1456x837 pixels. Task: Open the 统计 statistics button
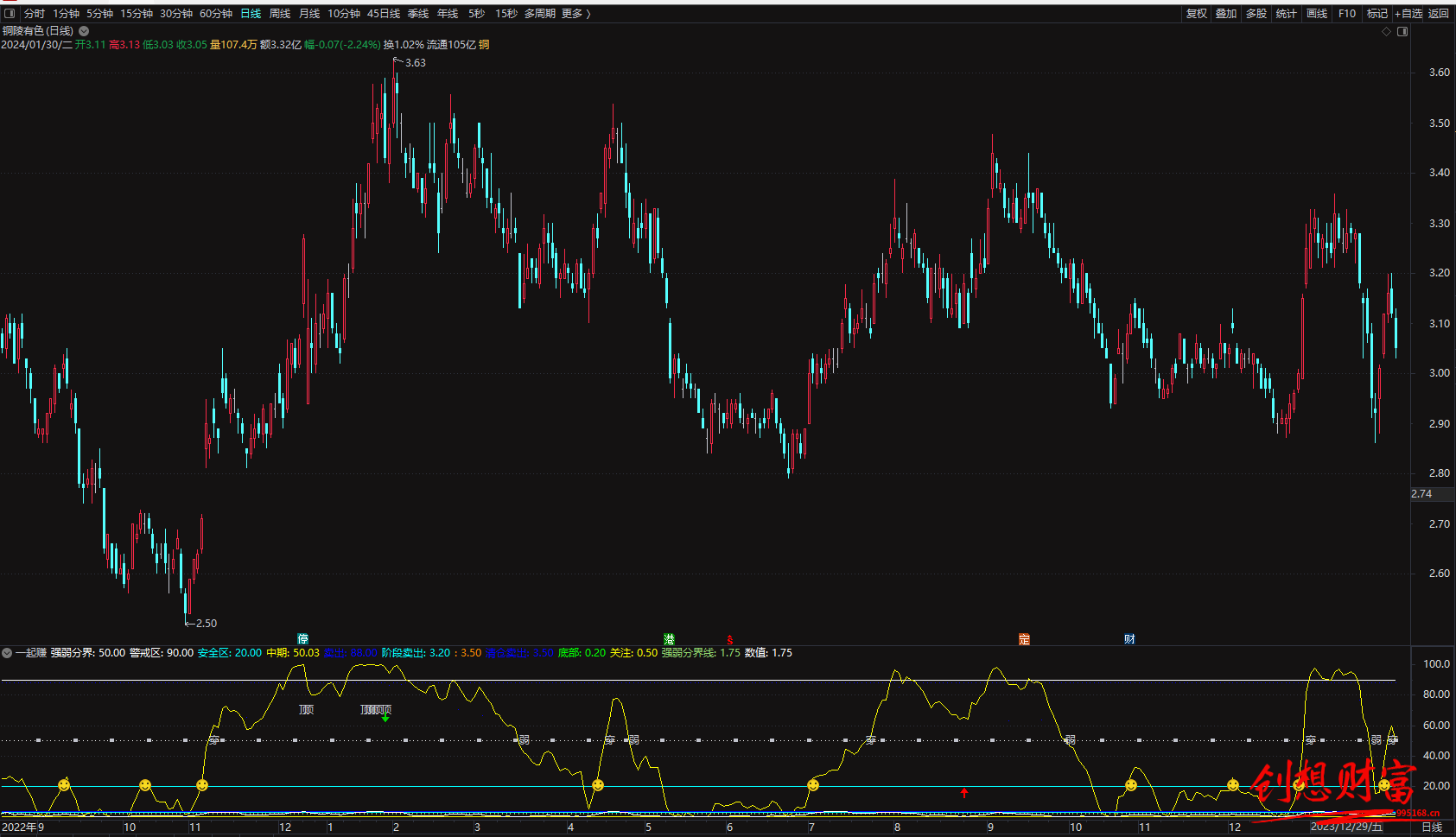point(1287,14)
